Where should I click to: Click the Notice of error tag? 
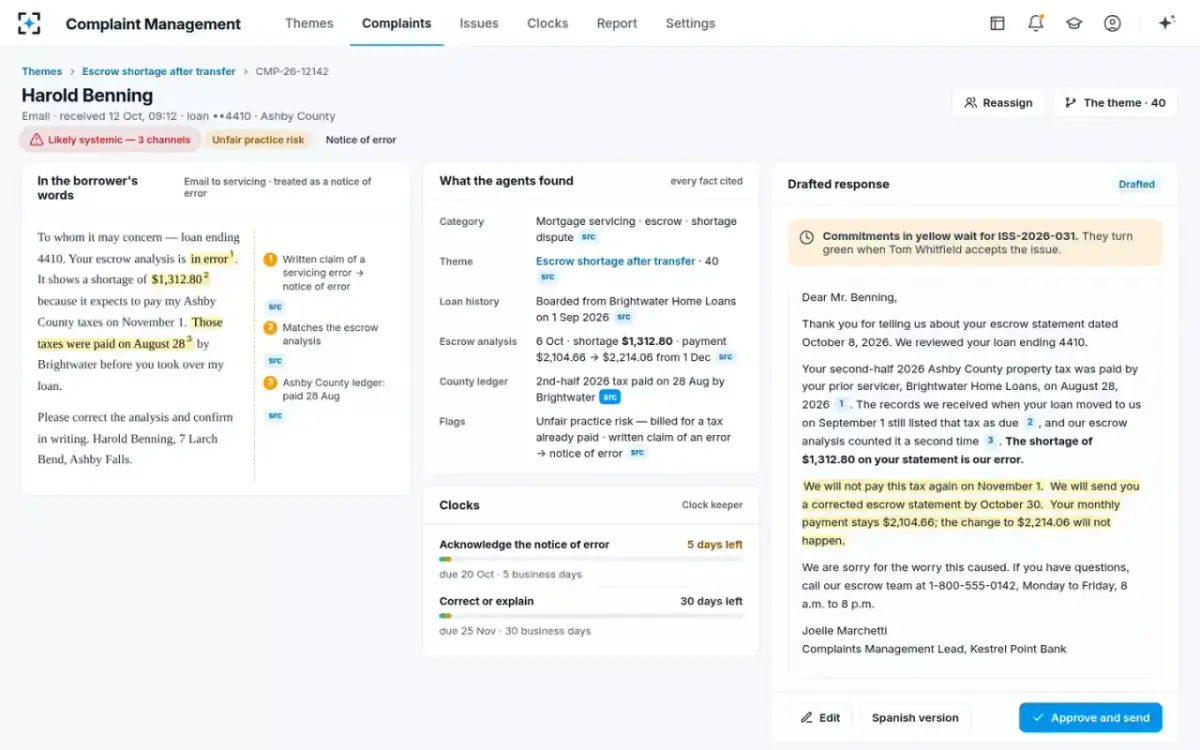pyautogui.click(x=361, y=140)
